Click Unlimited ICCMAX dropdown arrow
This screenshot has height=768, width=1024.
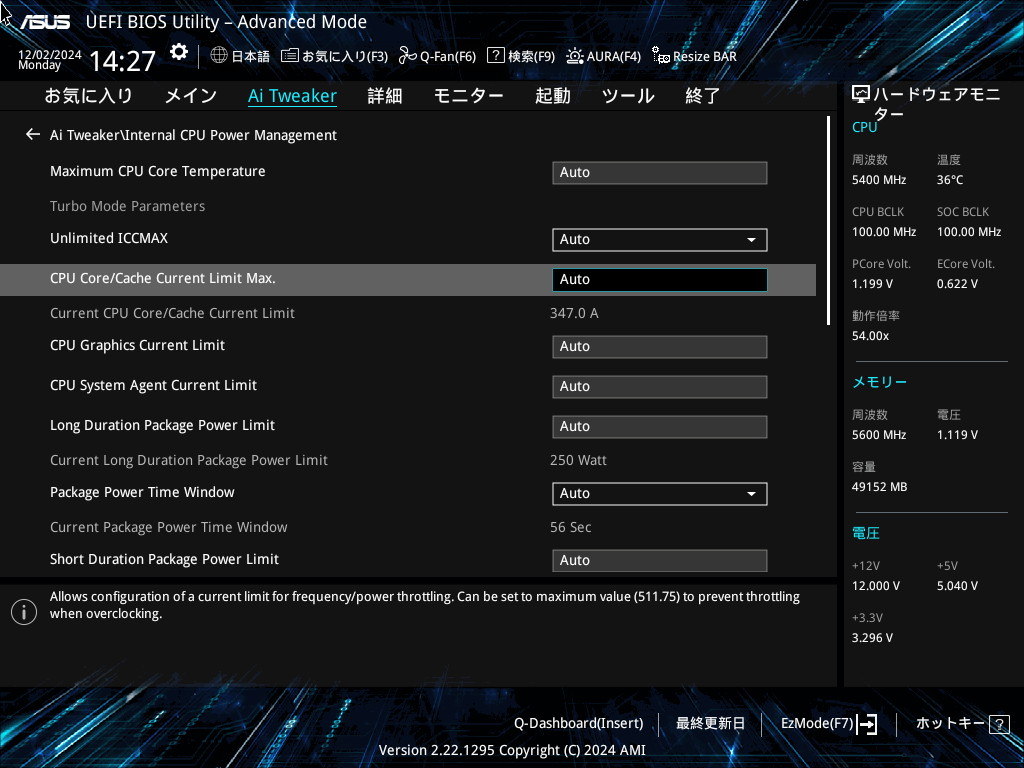point(752,240)
